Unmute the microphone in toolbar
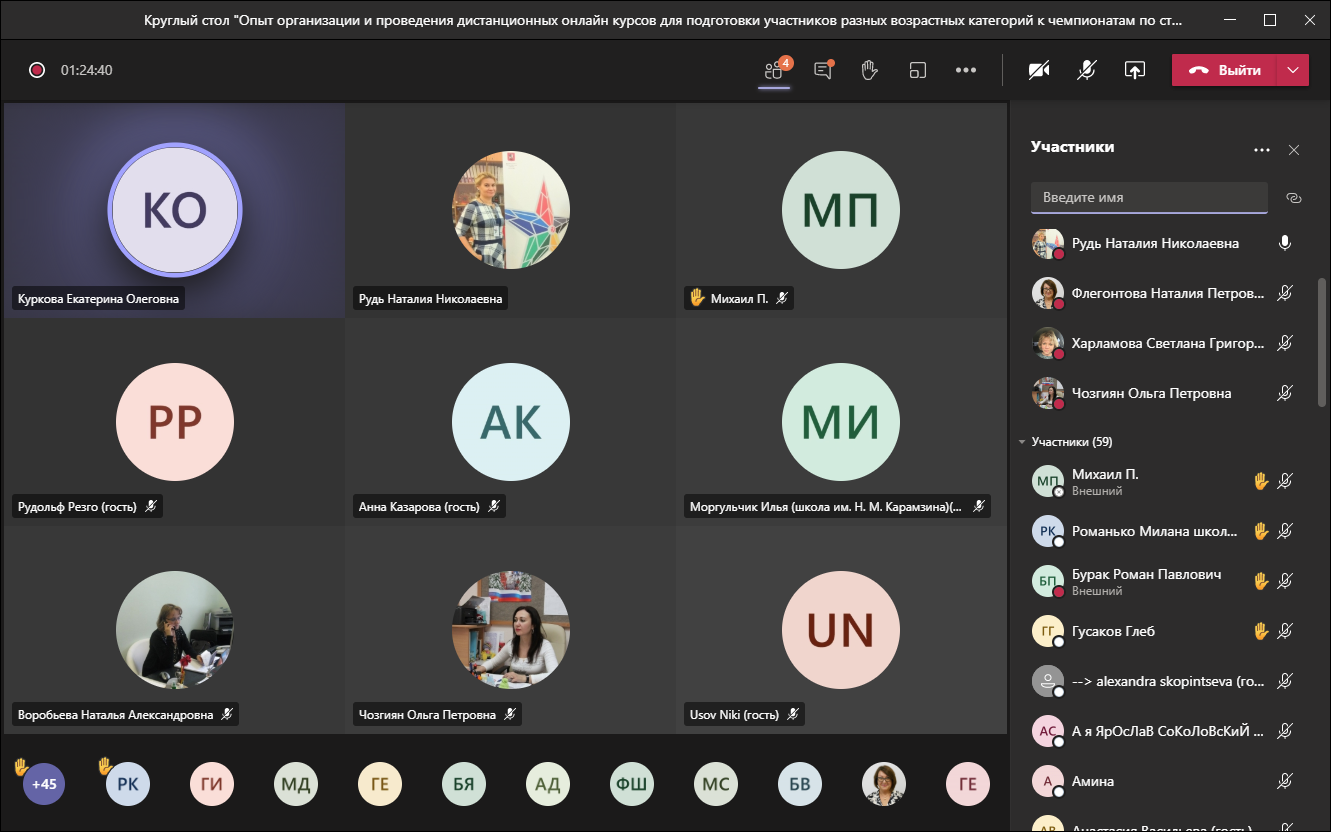The height and width of the screenshot is (832, 1331). pyautogui.click(x=1086, y=70)
